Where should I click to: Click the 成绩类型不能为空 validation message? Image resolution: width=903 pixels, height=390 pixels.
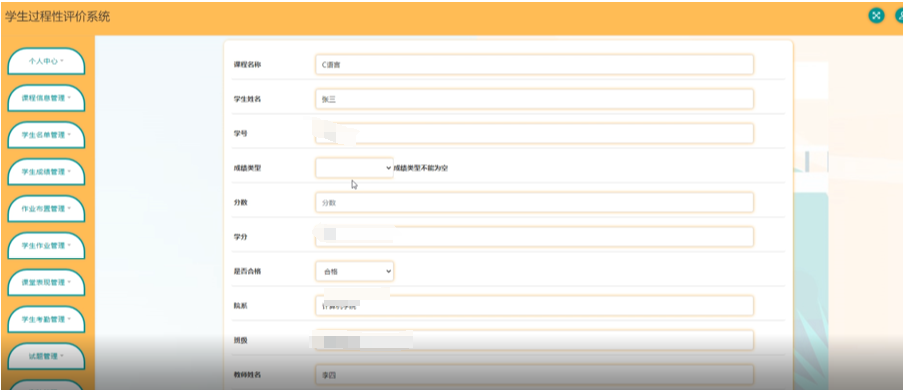(421, 168)
